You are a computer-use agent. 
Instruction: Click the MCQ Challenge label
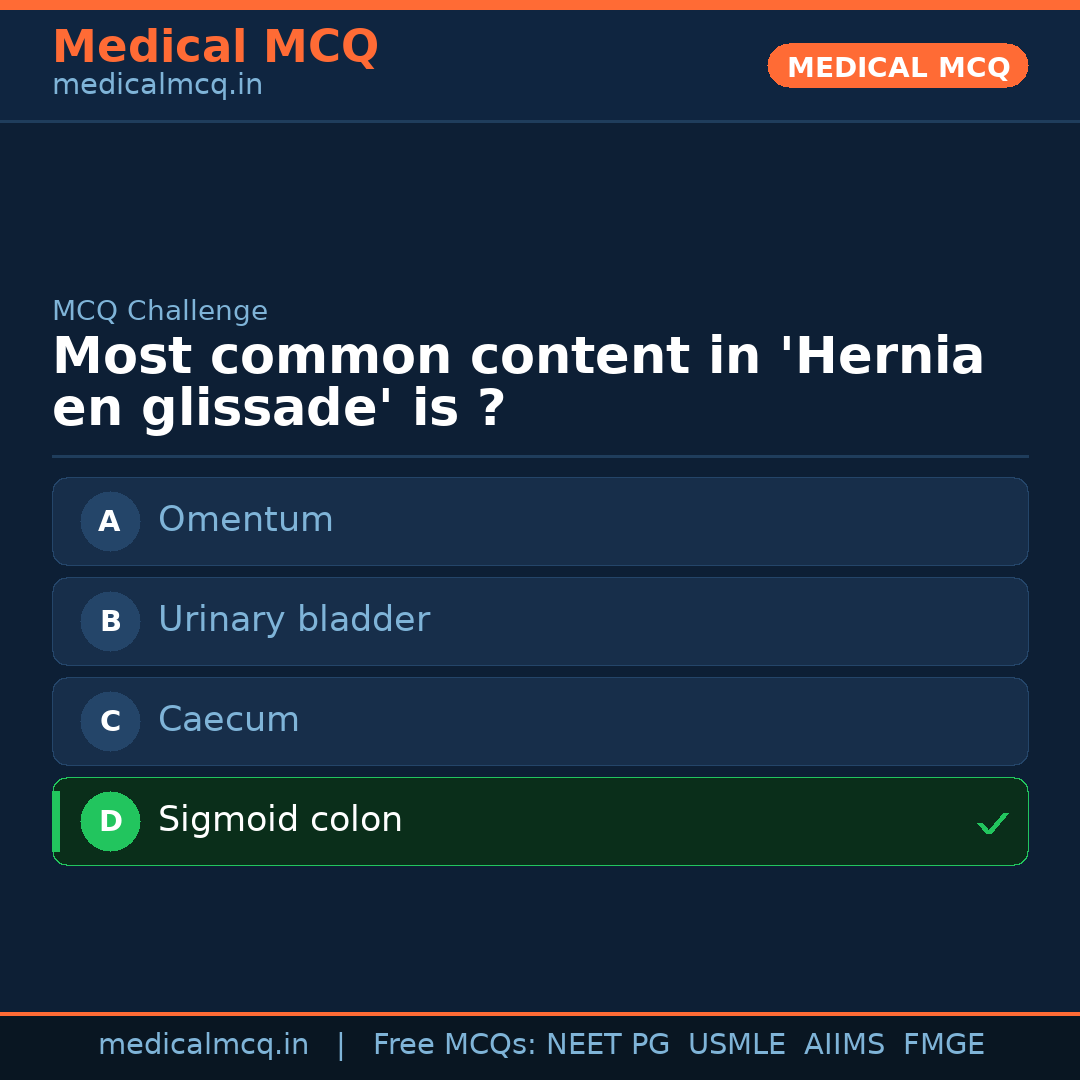tap(160, 311)
